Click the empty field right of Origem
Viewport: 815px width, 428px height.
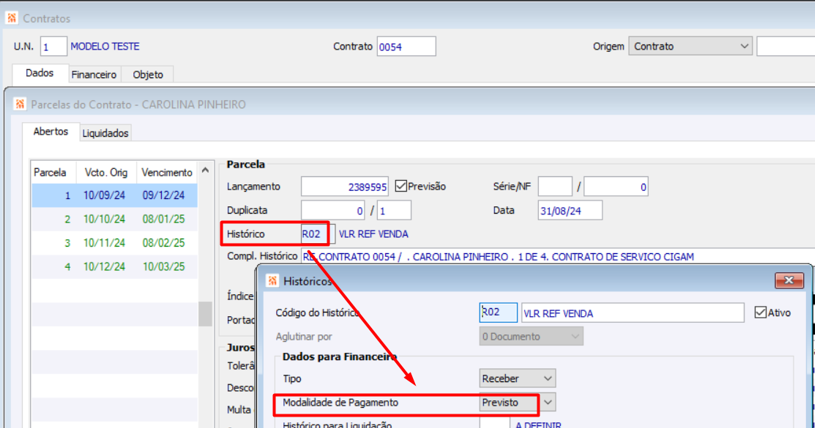point(785,46)
